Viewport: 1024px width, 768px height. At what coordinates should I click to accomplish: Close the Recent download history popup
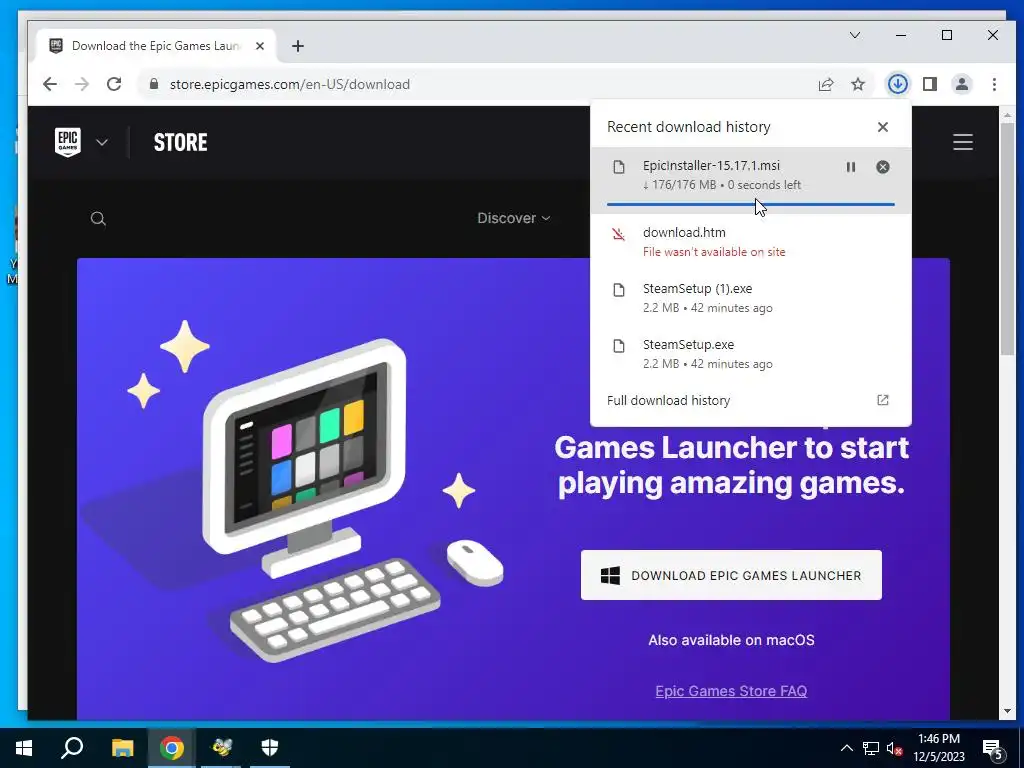click(882, 127)
